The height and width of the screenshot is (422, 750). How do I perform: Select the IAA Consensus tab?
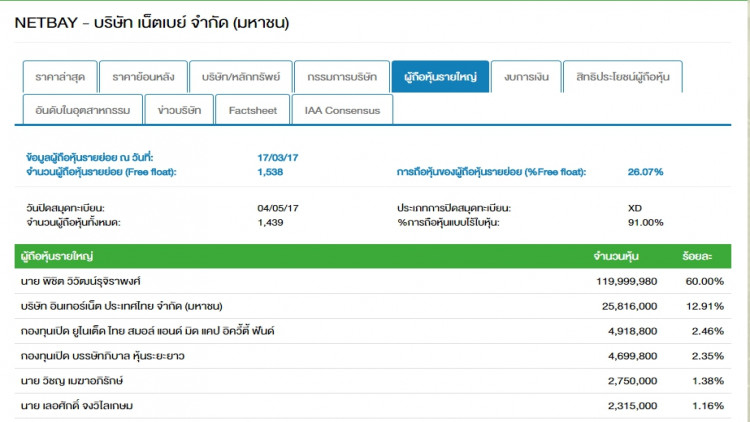(342, 110)
